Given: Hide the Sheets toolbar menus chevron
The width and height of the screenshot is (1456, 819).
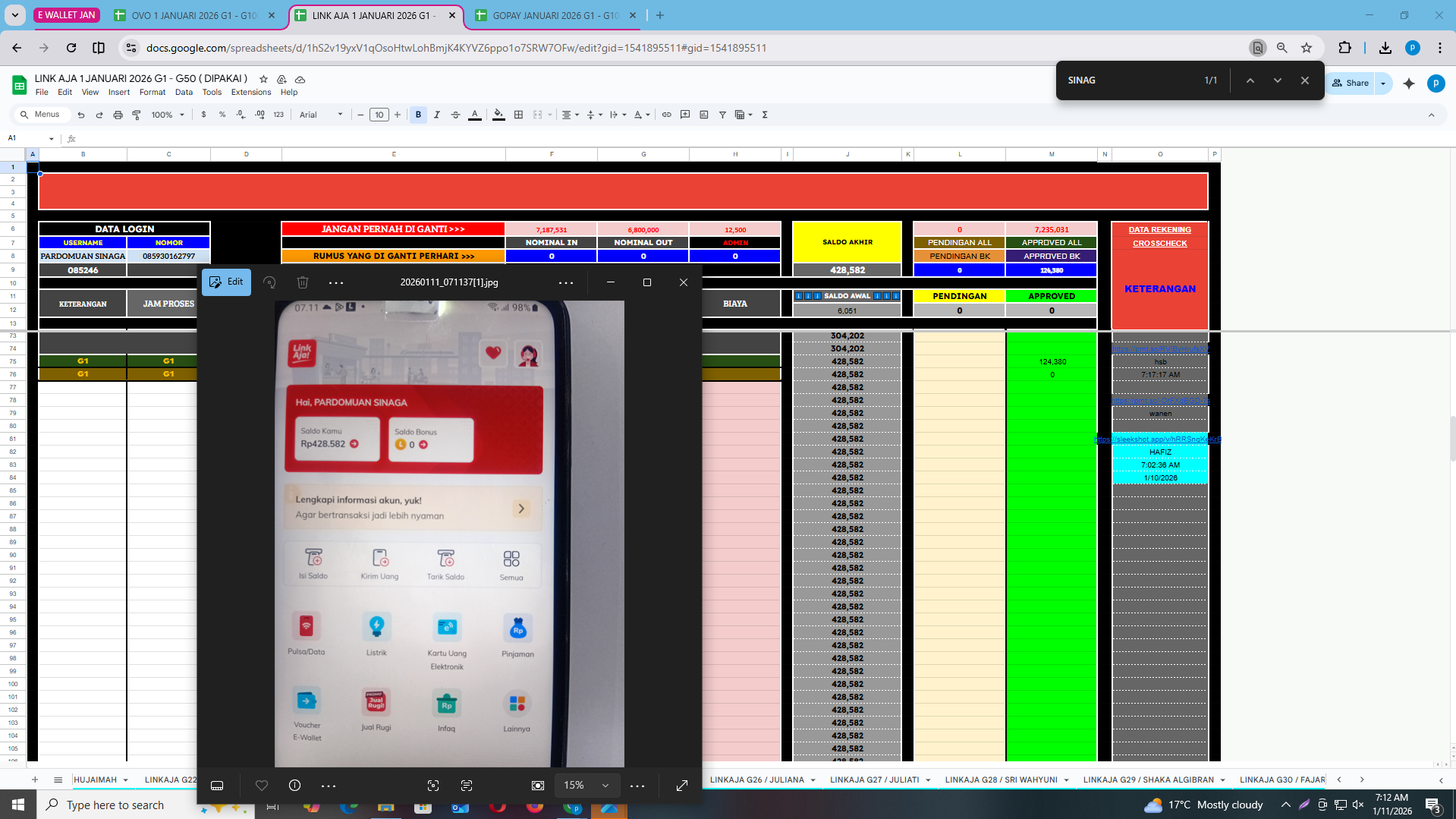Looking at the screenshot, I should pos(1432,115).
